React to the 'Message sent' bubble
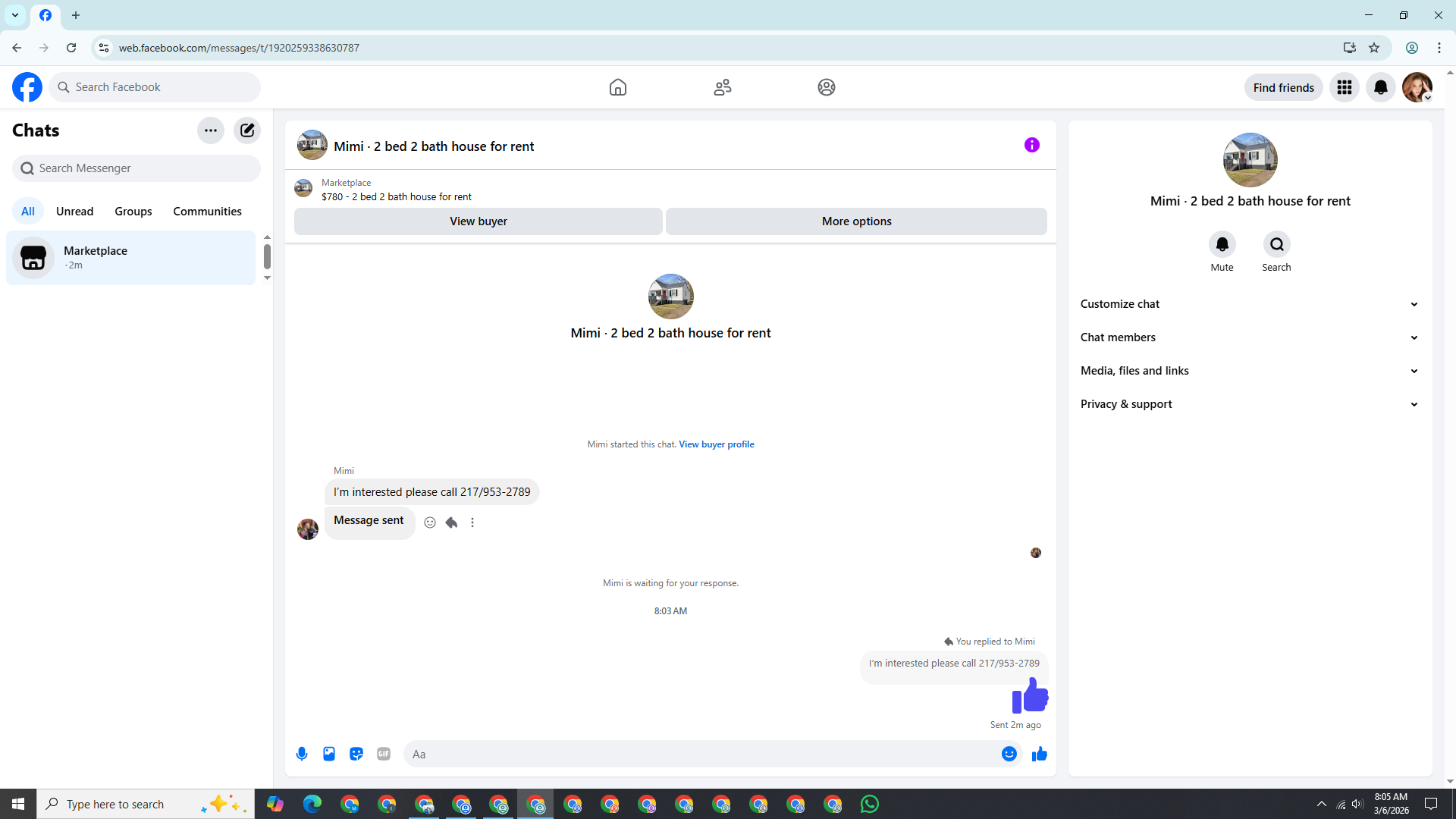Image resolution: width=1456 pixels, height=819 pixels. pos(430,522)
